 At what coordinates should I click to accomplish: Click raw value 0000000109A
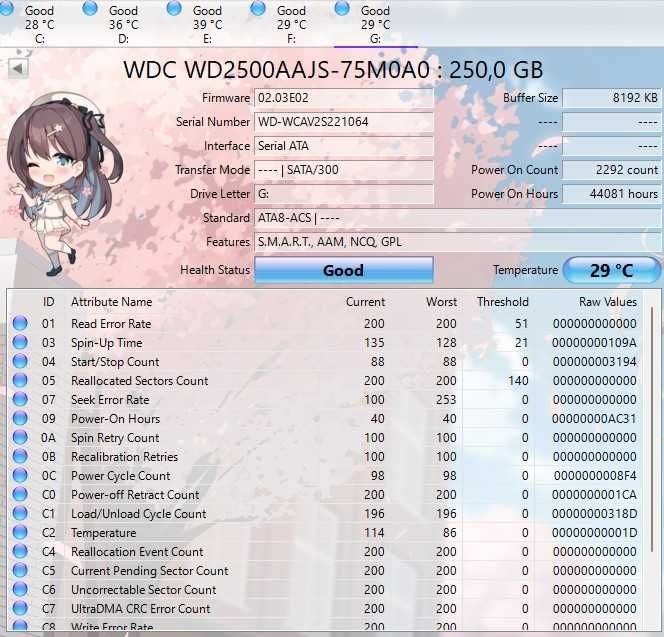(594, 343)
